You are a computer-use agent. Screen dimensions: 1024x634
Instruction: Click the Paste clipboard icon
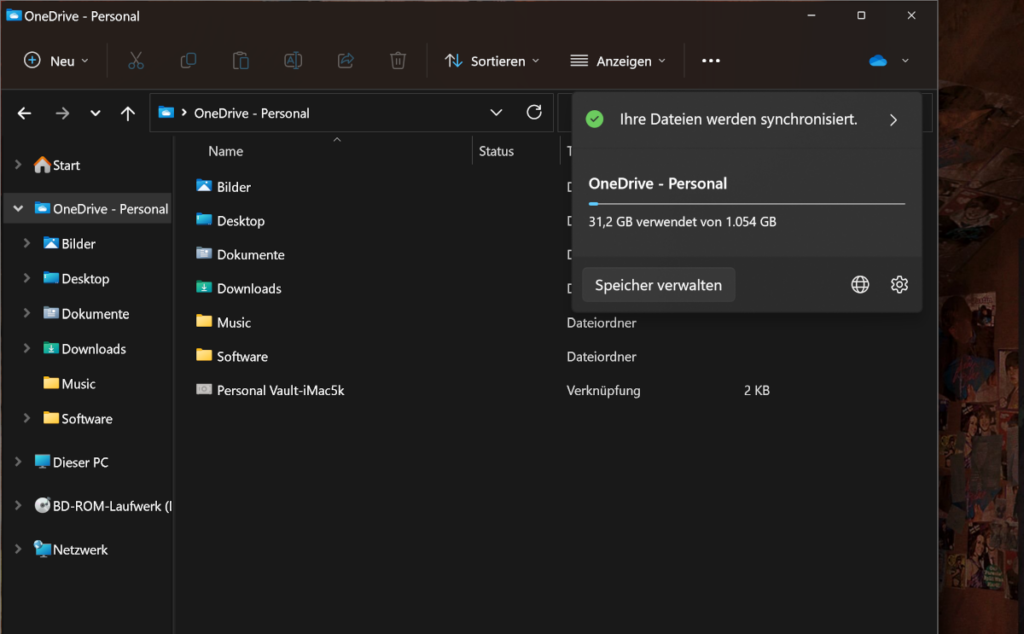(x=240, y=61)
